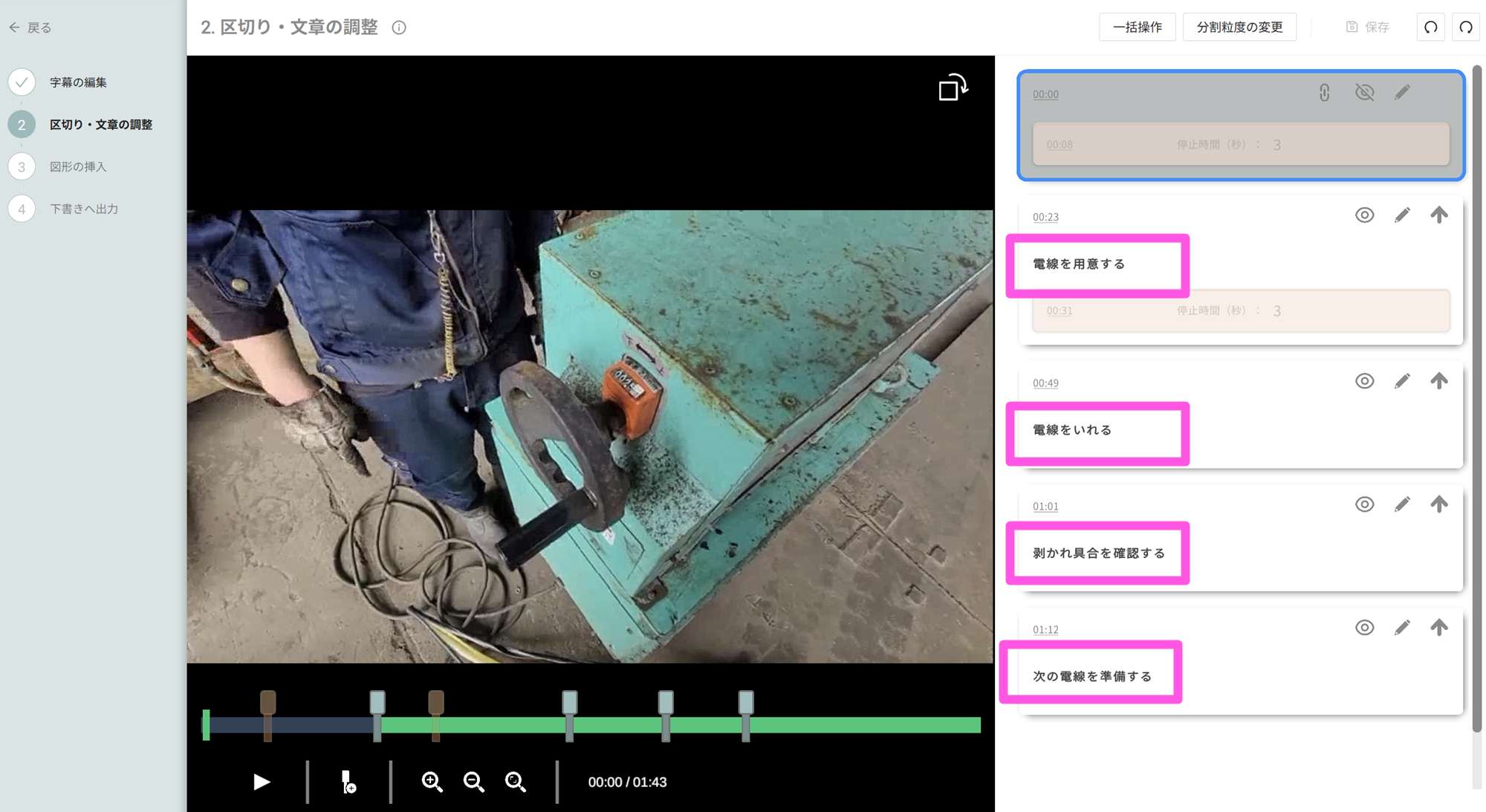This screenshot has height=812, width=1486.
Task: Click the pencil icon on 00:23 segment
Action: (1401, 215)
